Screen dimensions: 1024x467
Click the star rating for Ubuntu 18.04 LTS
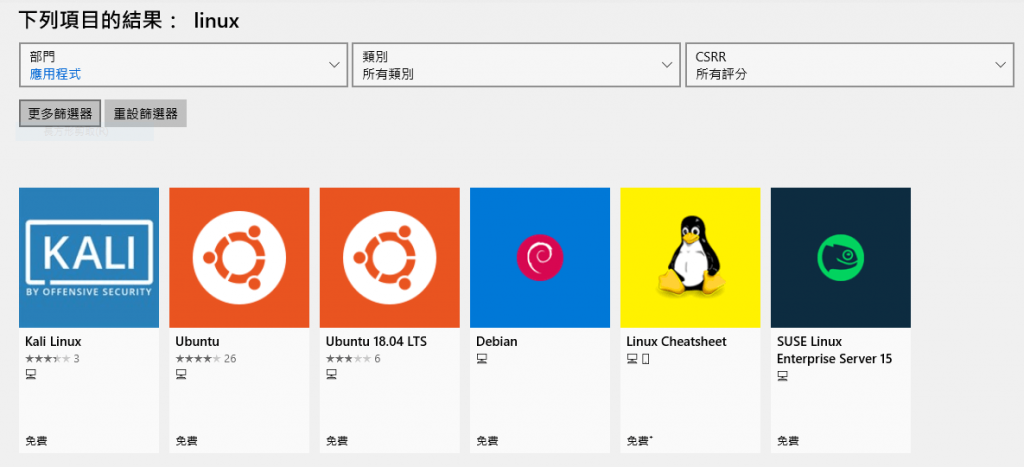[348, 359]
